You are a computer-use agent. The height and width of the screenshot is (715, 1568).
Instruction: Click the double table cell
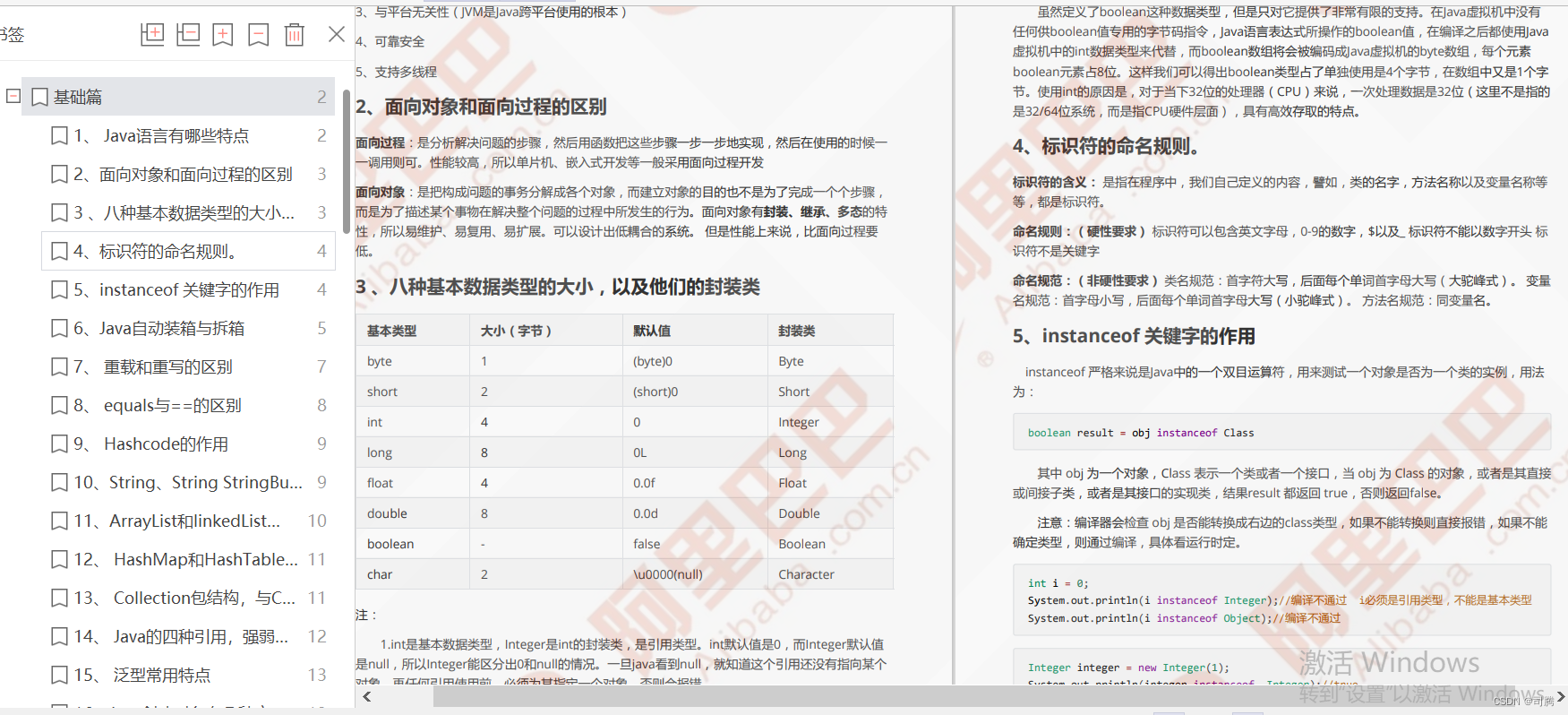point(387,513)
